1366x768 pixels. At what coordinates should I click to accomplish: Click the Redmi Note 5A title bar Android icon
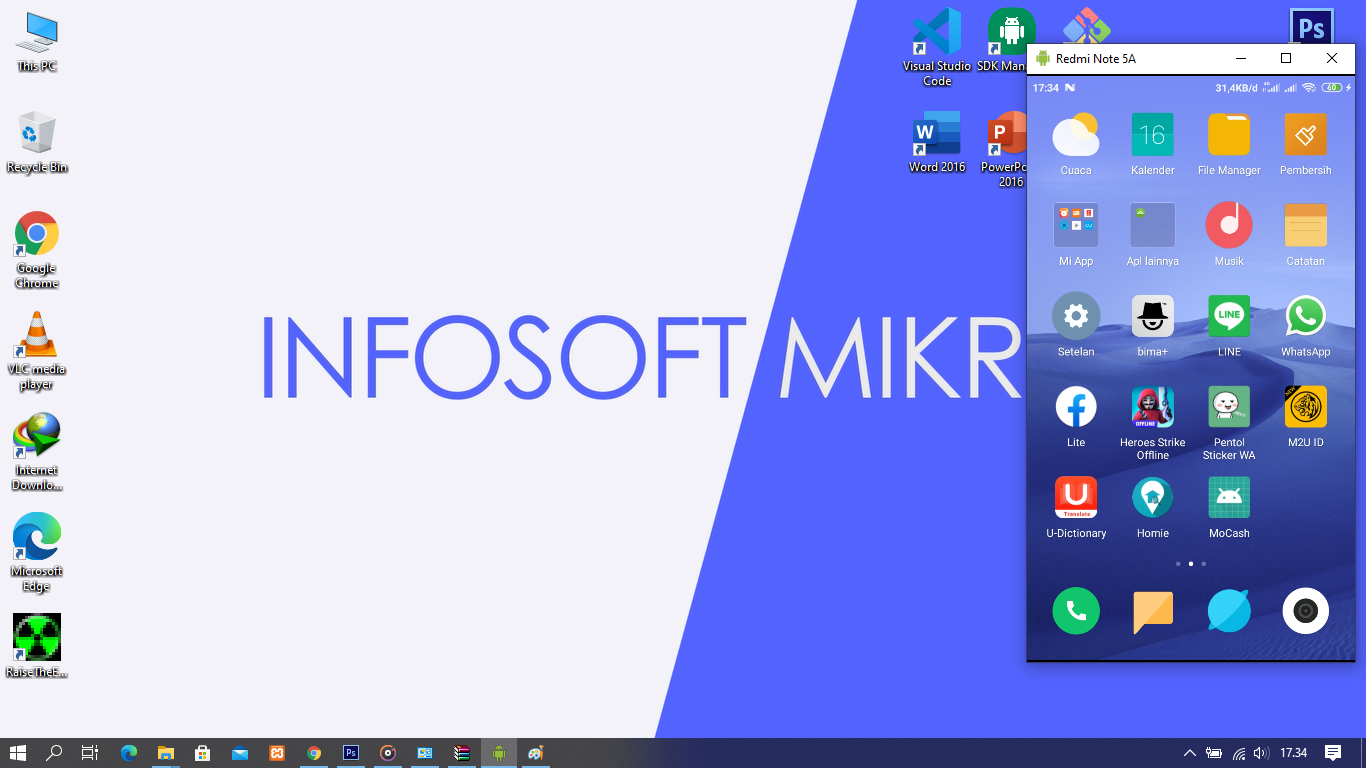tap(1043, 58)
